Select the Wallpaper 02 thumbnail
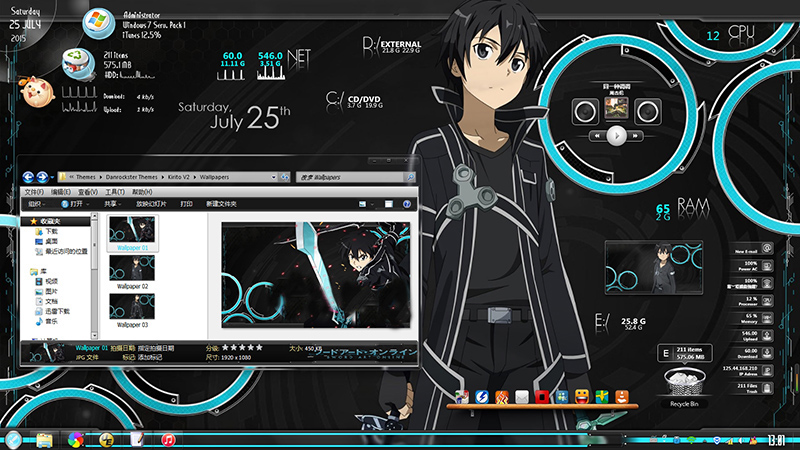The height and width of the screenshot is (450, 800). point(132,268)
